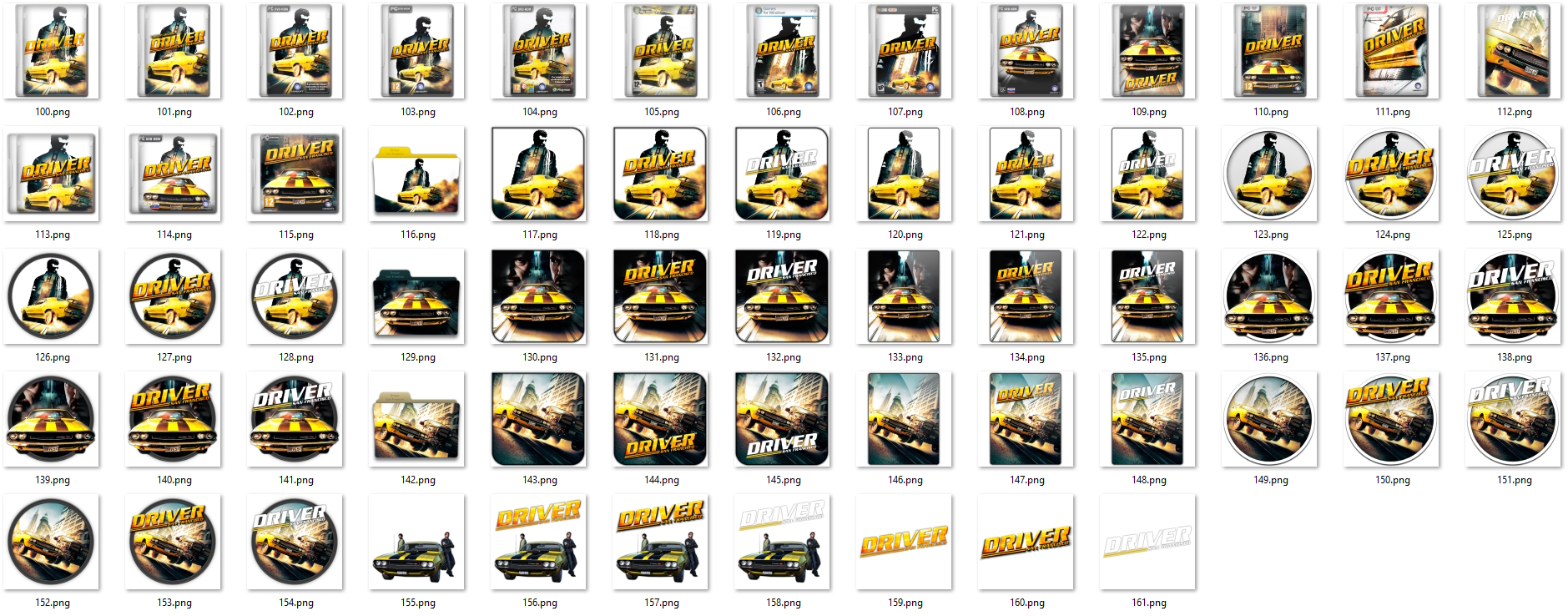This screenshot has width=1568, height=616.
Task: Click the file name 124.png
Action: click(x=1393, y=235)
